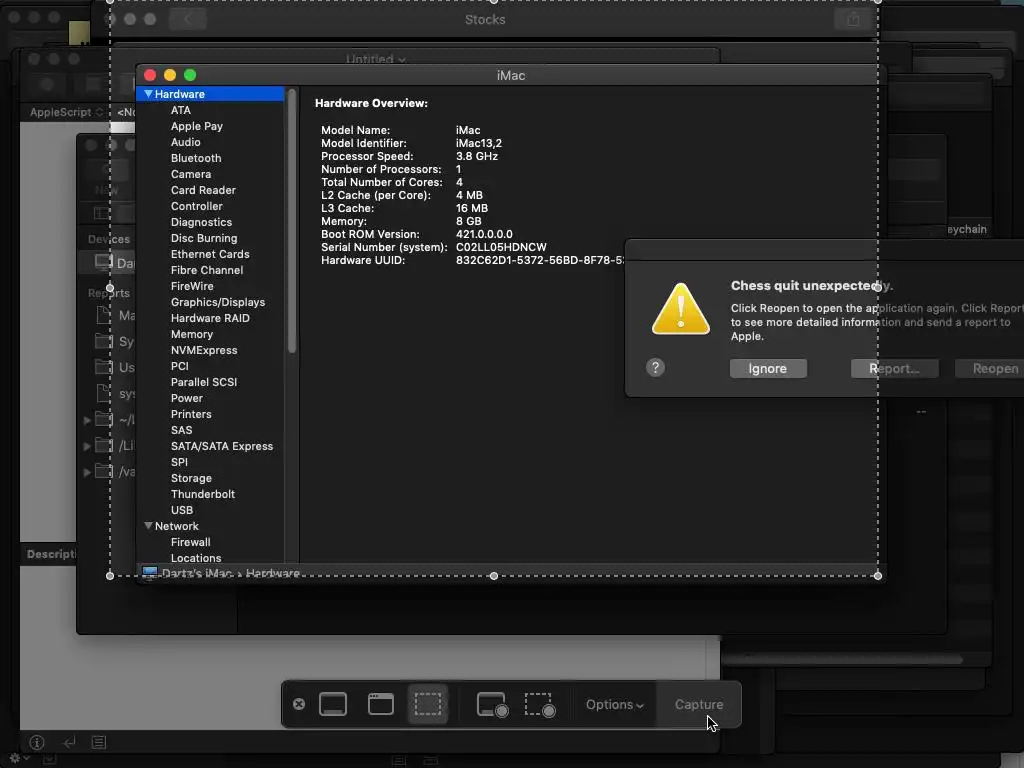Open the AppleScript language dropdown in Script Editor
The width and height of the screenshot is (1024, 768).
(x=66, y=112)
